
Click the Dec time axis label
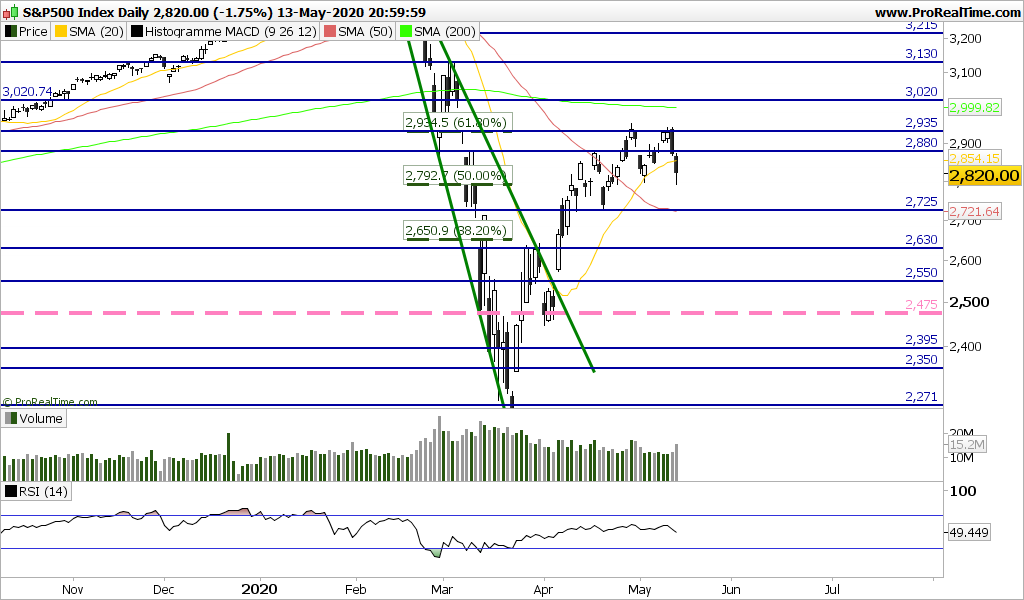click(163, 590)
